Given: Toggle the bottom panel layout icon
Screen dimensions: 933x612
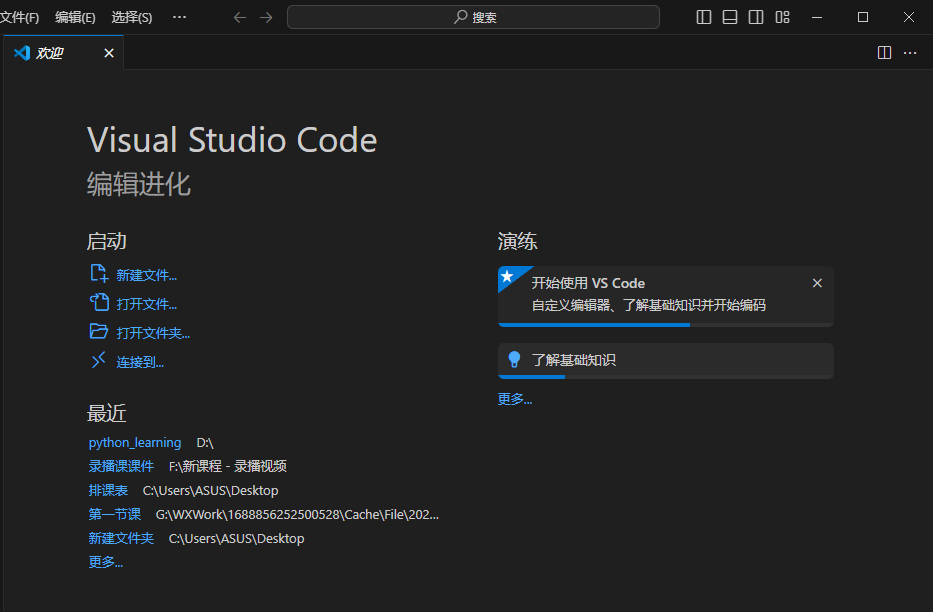Looking at the screenshot, I should click(x=730, y=17).
